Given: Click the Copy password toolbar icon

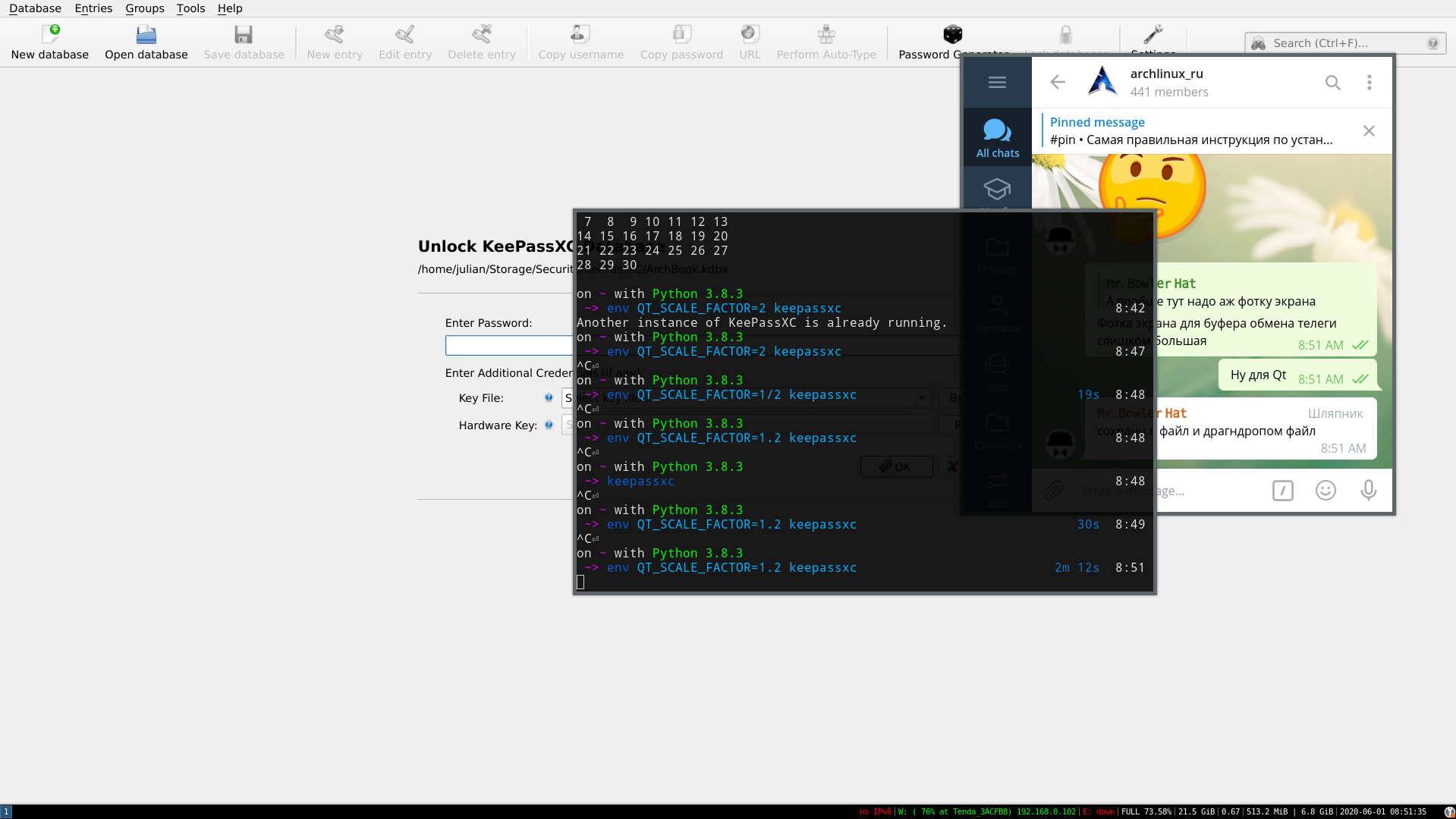Looking at the screenshot, I should pos(681,34).
